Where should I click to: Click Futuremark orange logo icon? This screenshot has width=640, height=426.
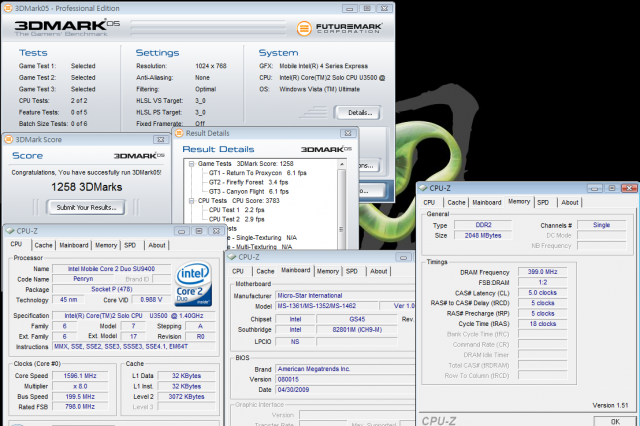pyautogui.click(x=304, y=28)
